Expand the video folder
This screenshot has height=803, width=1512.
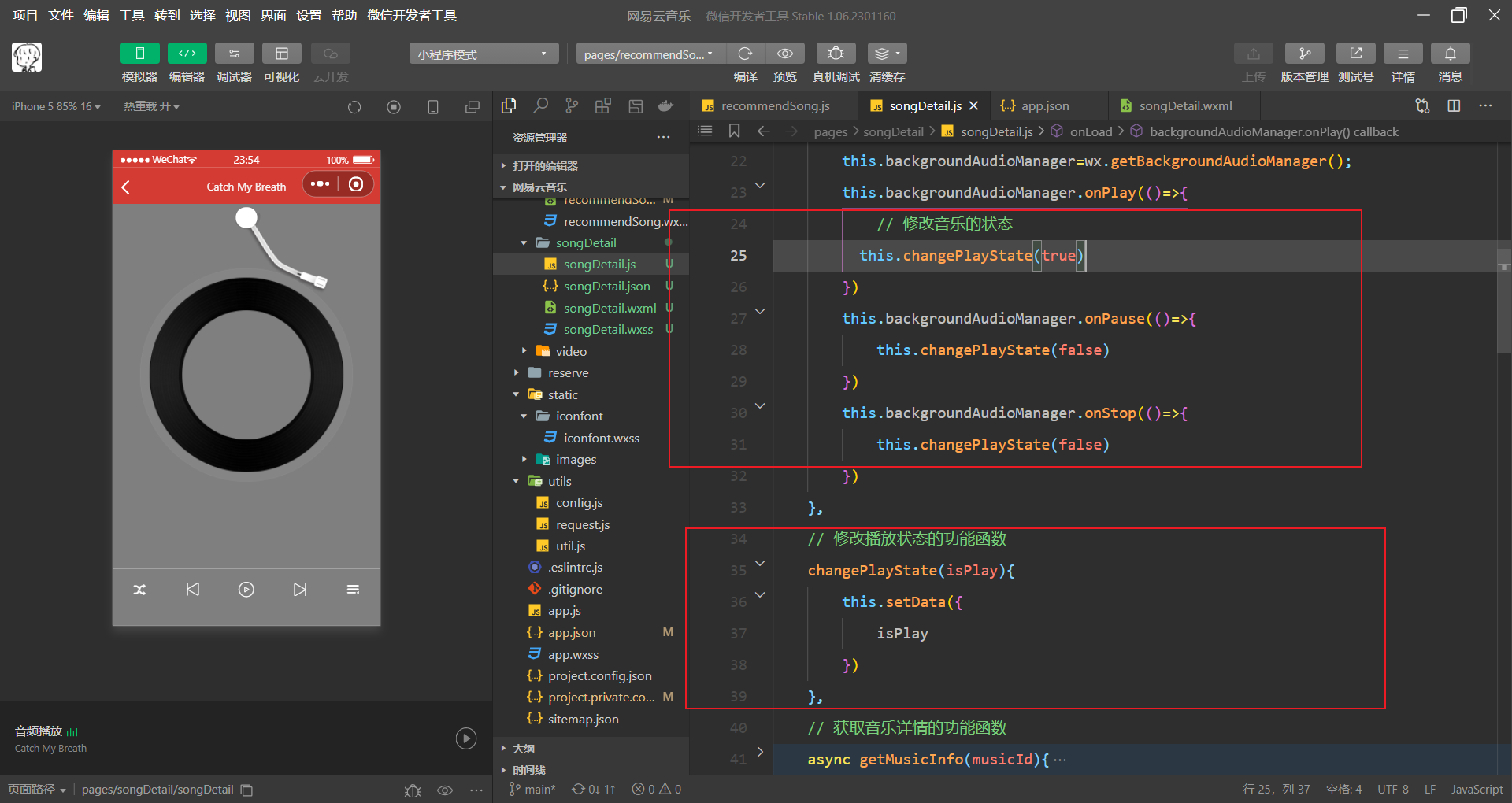click(591, 351)
